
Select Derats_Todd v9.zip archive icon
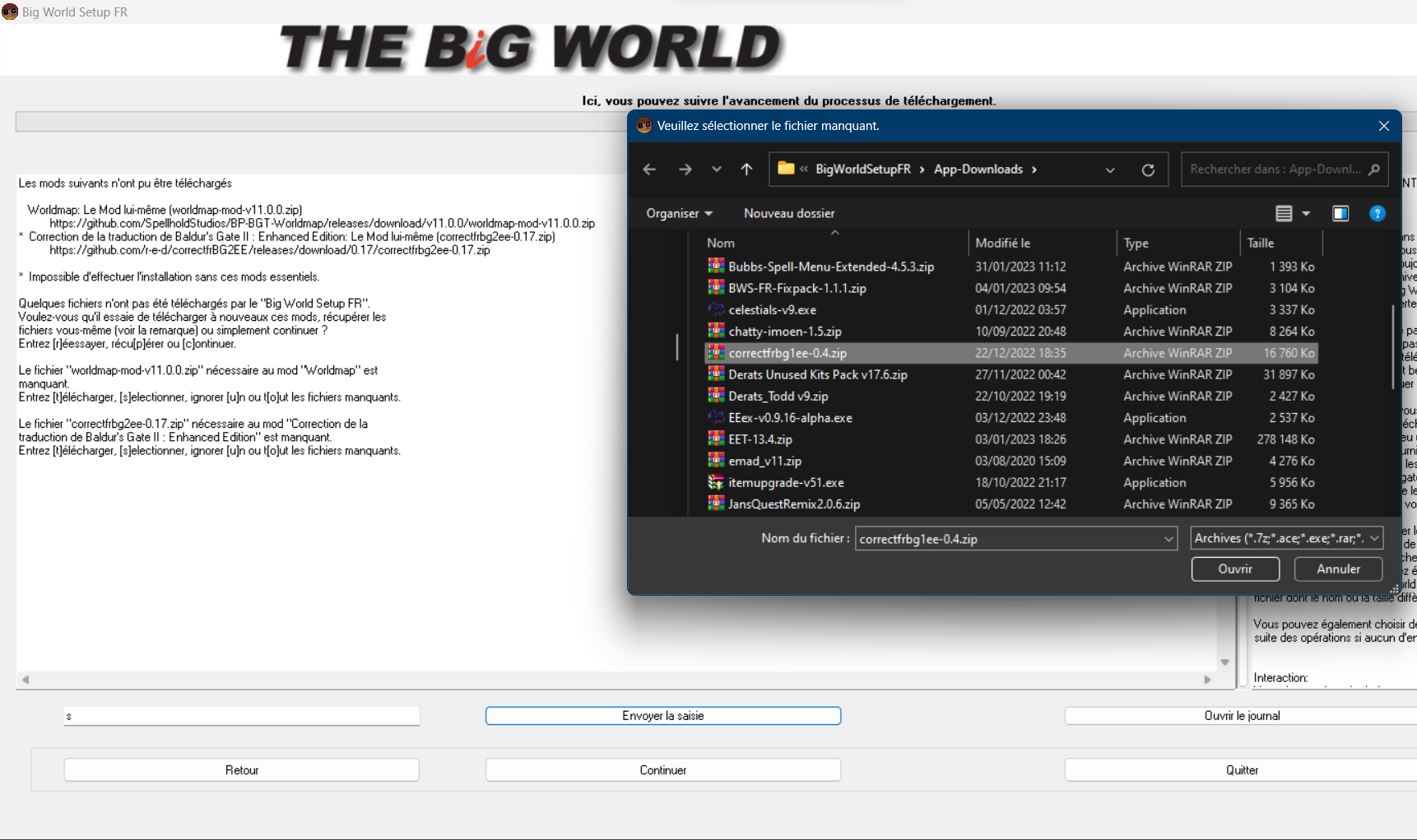(x=716, y=396)
